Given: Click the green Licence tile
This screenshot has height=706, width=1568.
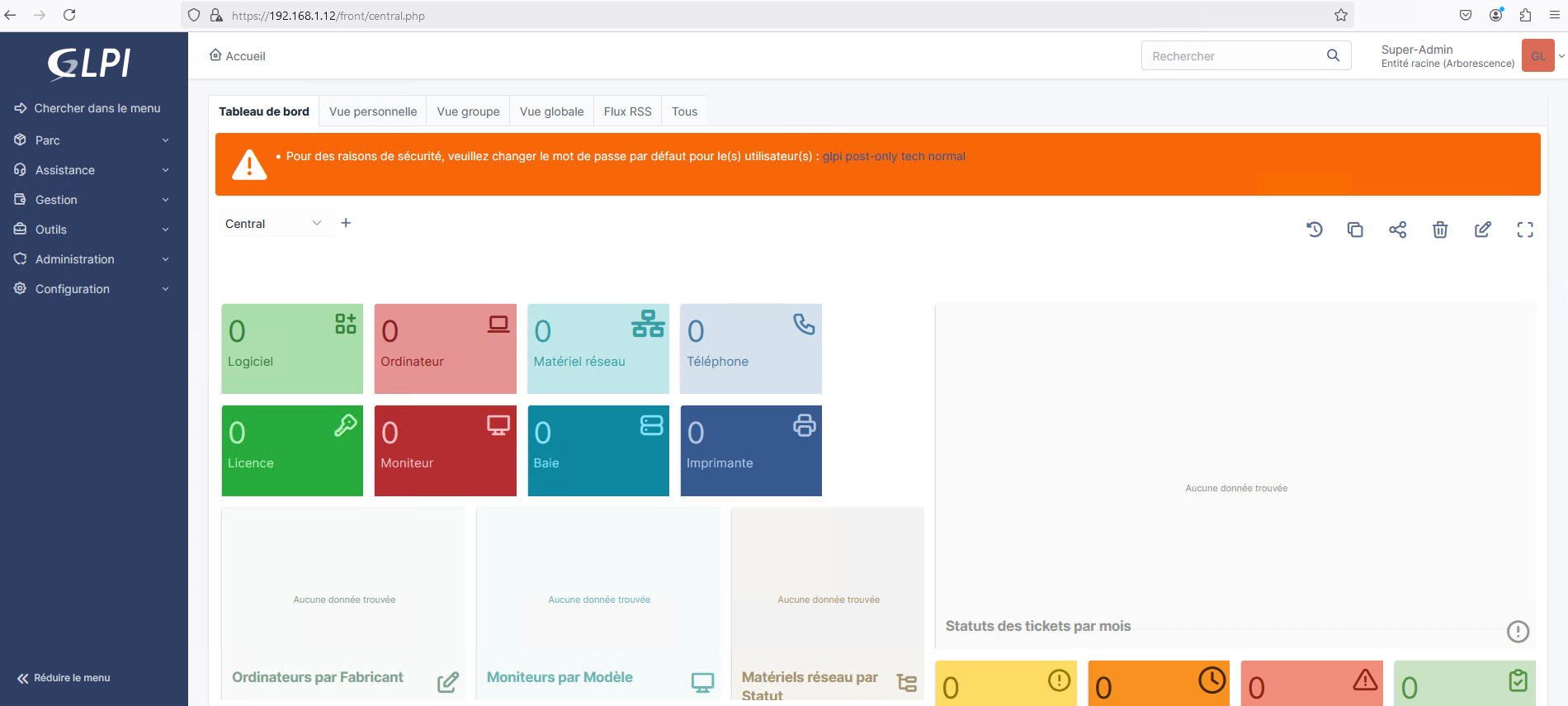Looking at the screenshot, I should [292, 451].
